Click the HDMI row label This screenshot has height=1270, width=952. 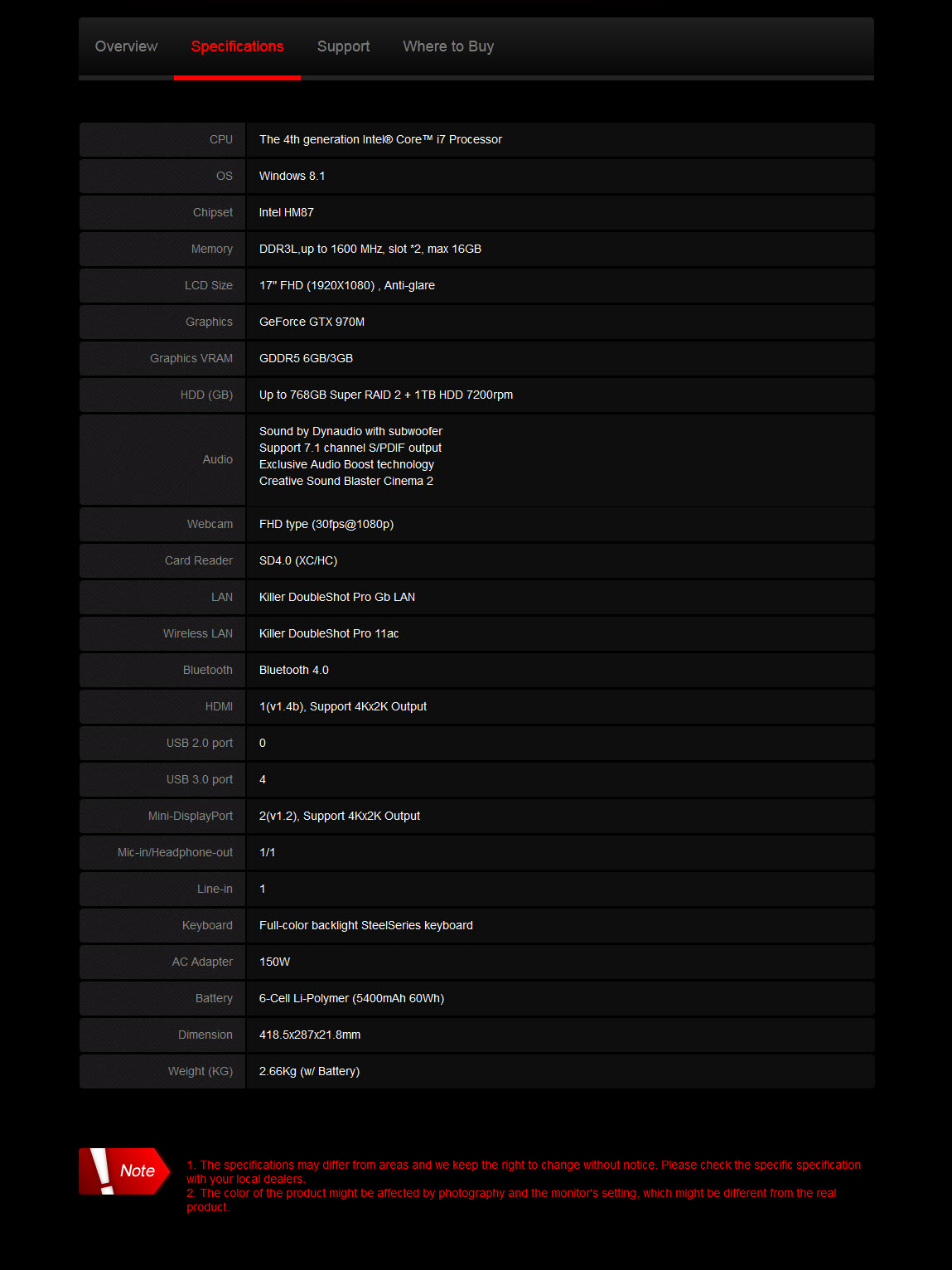(x=219, y=706)
